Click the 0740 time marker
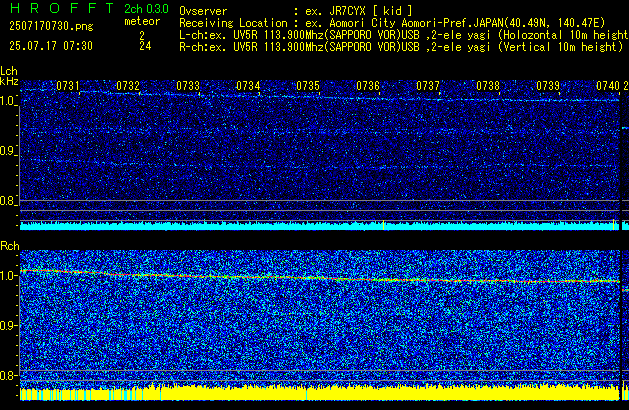 pos(608,86)
